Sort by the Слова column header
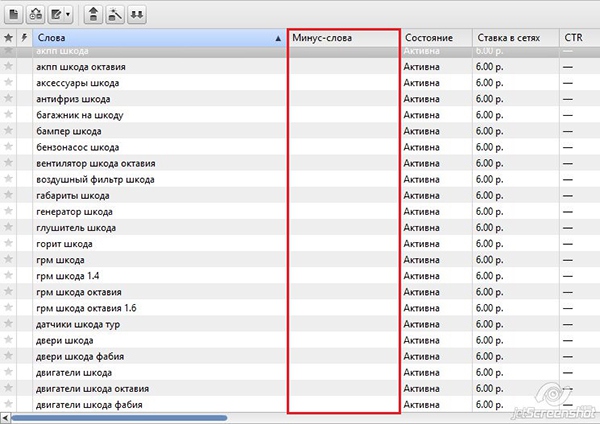The height and width of the screenshot is (424, 600). click(x=159, y=38)
